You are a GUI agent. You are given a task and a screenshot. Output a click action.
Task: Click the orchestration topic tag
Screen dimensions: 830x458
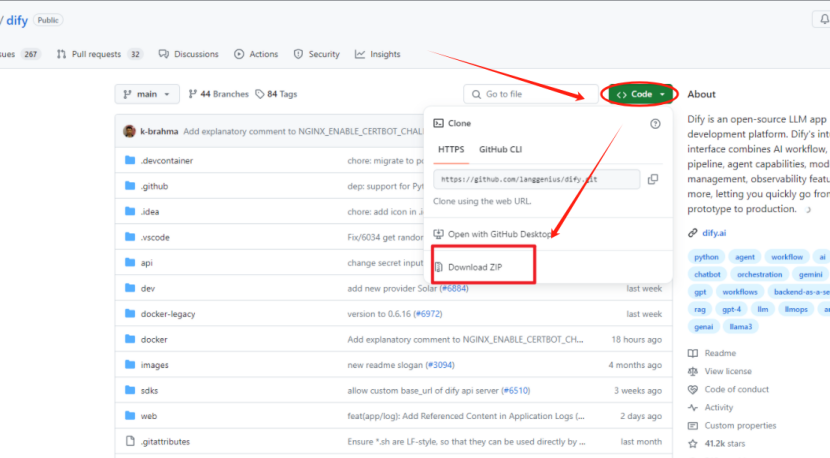759,274
